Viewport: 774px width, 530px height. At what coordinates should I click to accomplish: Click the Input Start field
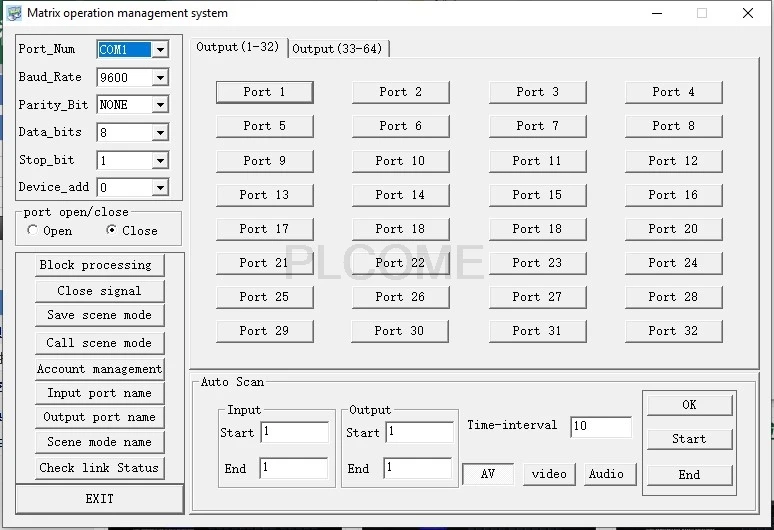coord(295,432)
